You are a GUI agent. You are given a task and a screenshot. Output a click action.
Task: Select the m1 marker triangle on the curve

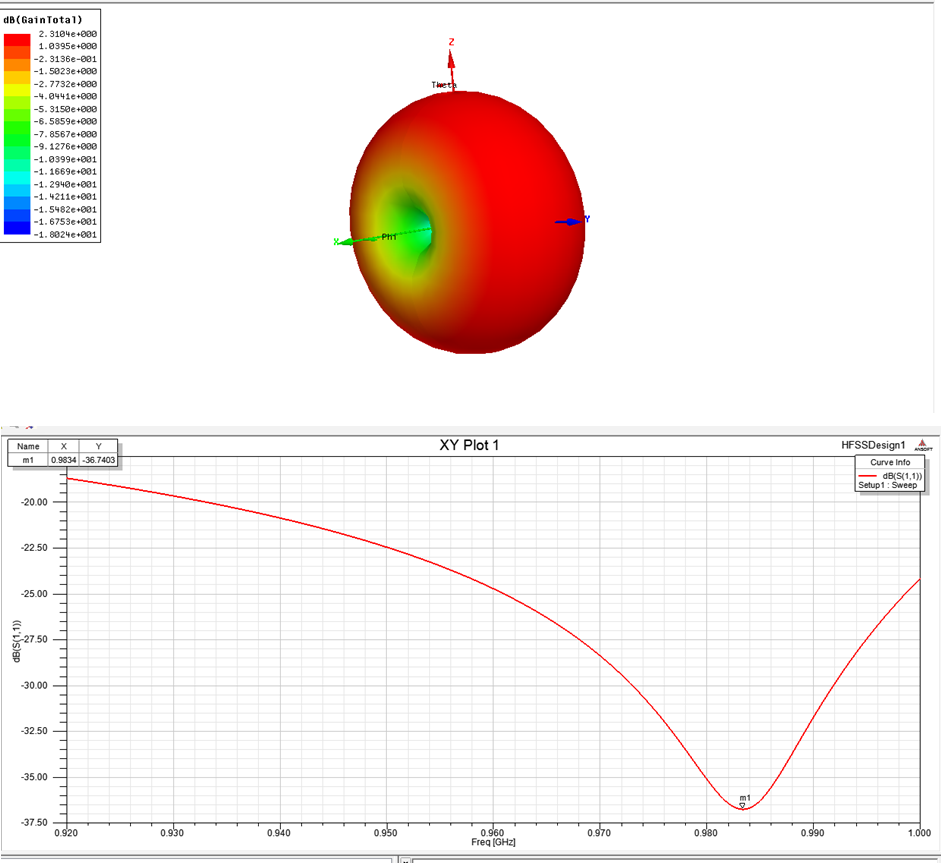pyautogui.click(x=742, y=805)
